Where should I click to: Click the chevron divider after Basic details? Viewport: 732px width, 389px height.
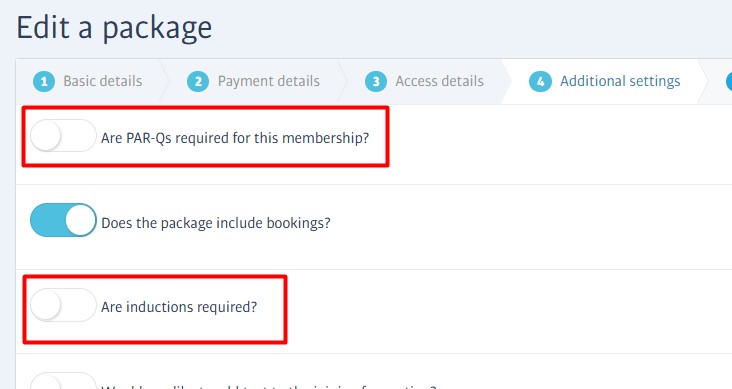[165, 81]
